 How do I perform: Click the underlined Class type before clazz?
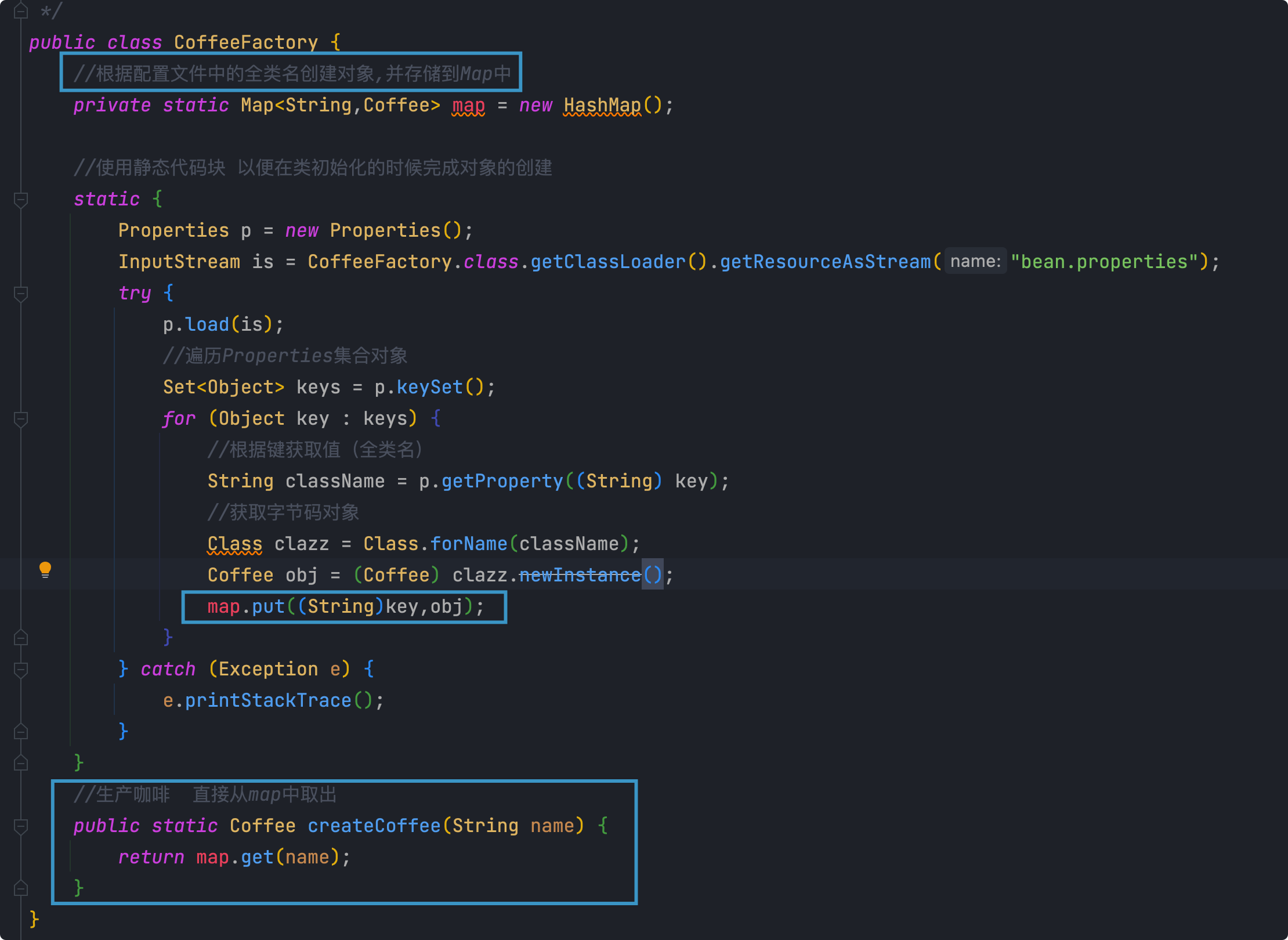(x=234, y=544)
